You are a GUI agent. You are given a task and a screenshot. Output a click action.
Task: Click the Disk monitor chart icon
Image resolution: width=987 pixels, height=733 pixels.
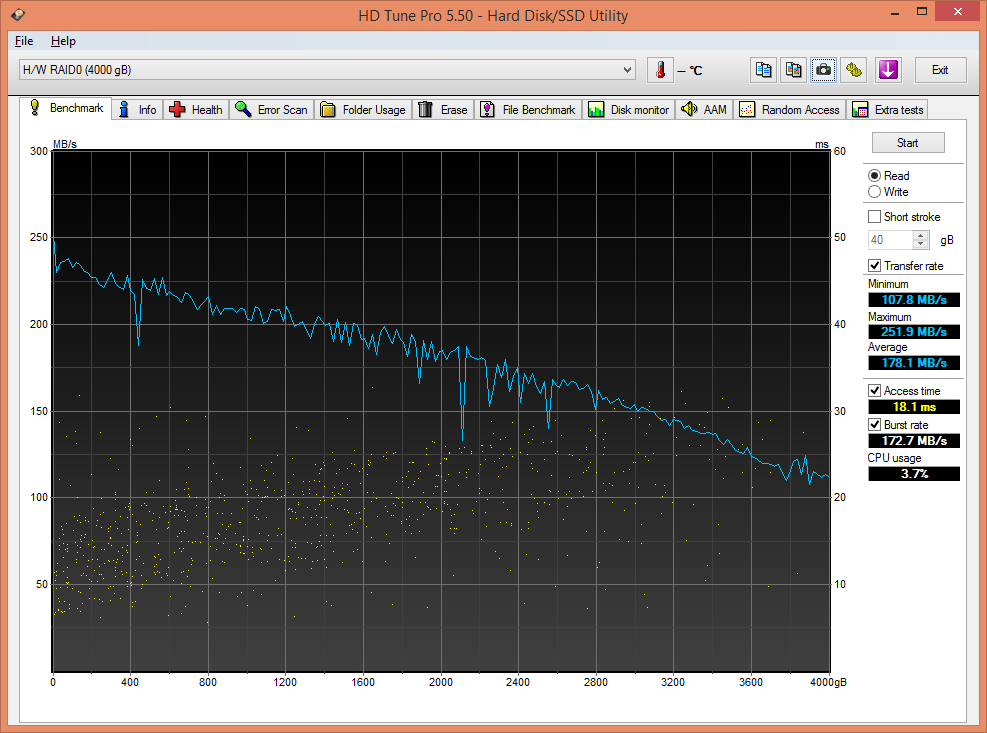(x=595, y=110)
